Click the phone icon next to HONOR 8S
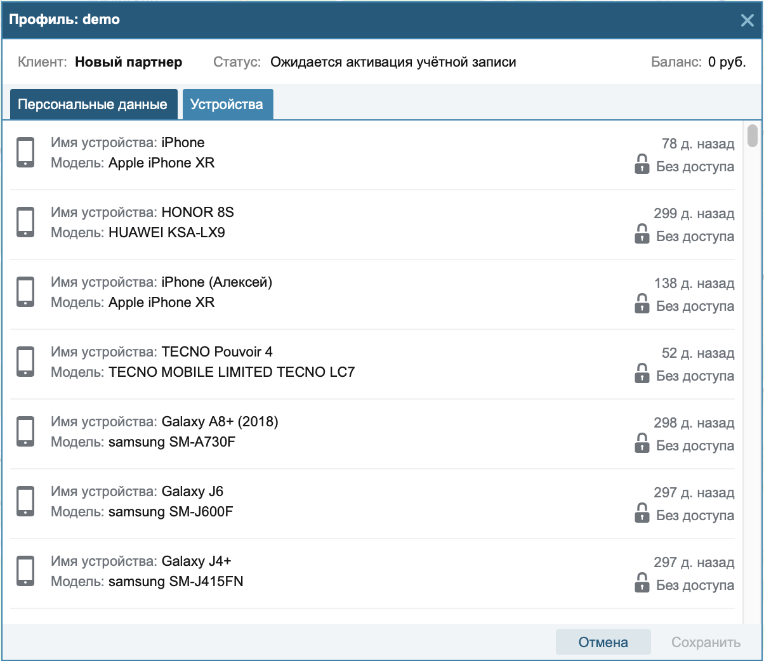The width and height of the screenshot is (764, 661). pos(25,222)
